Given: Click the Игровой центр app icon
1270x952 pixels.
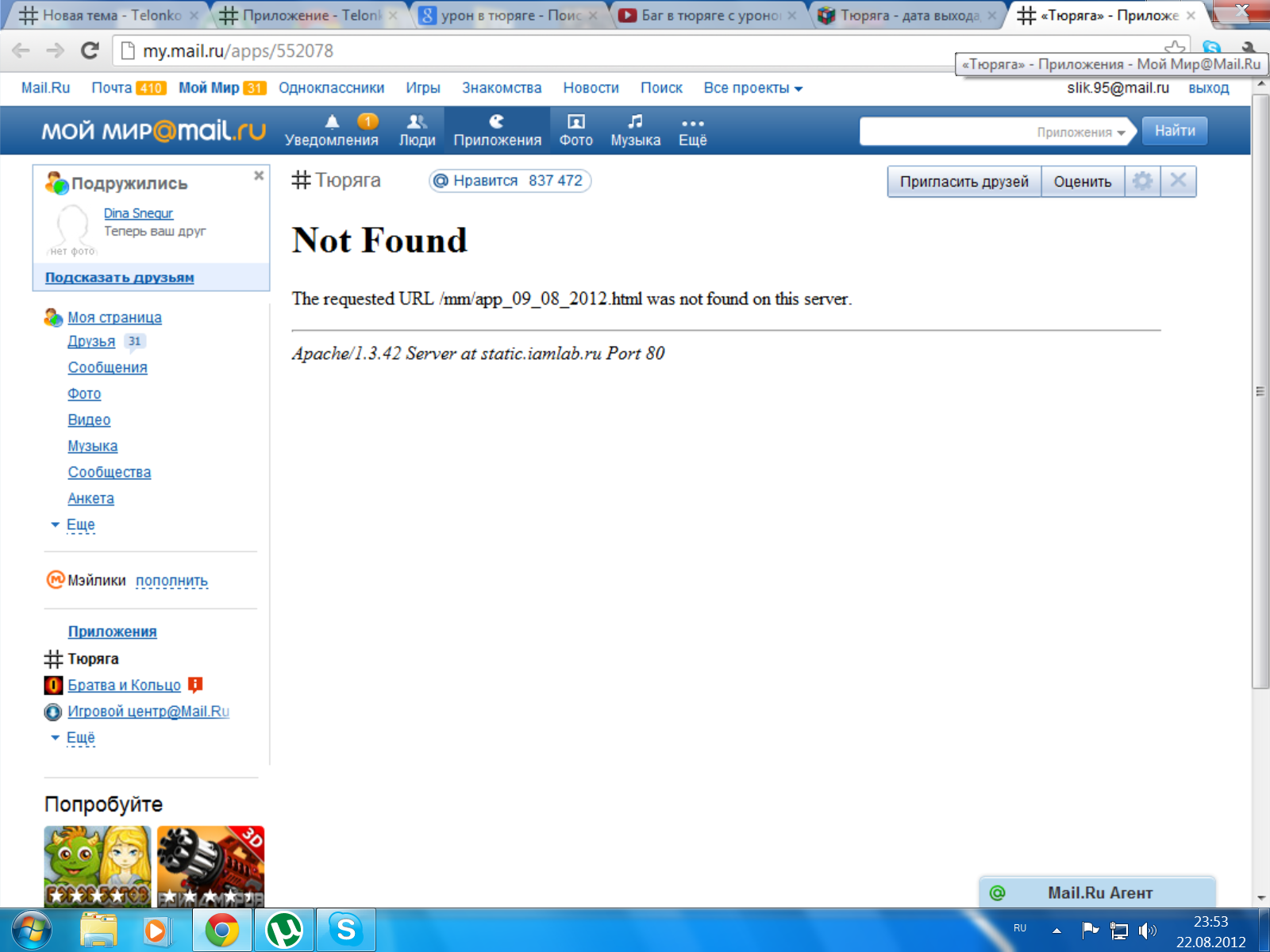Looking at the screenshot, I should 53,712.
